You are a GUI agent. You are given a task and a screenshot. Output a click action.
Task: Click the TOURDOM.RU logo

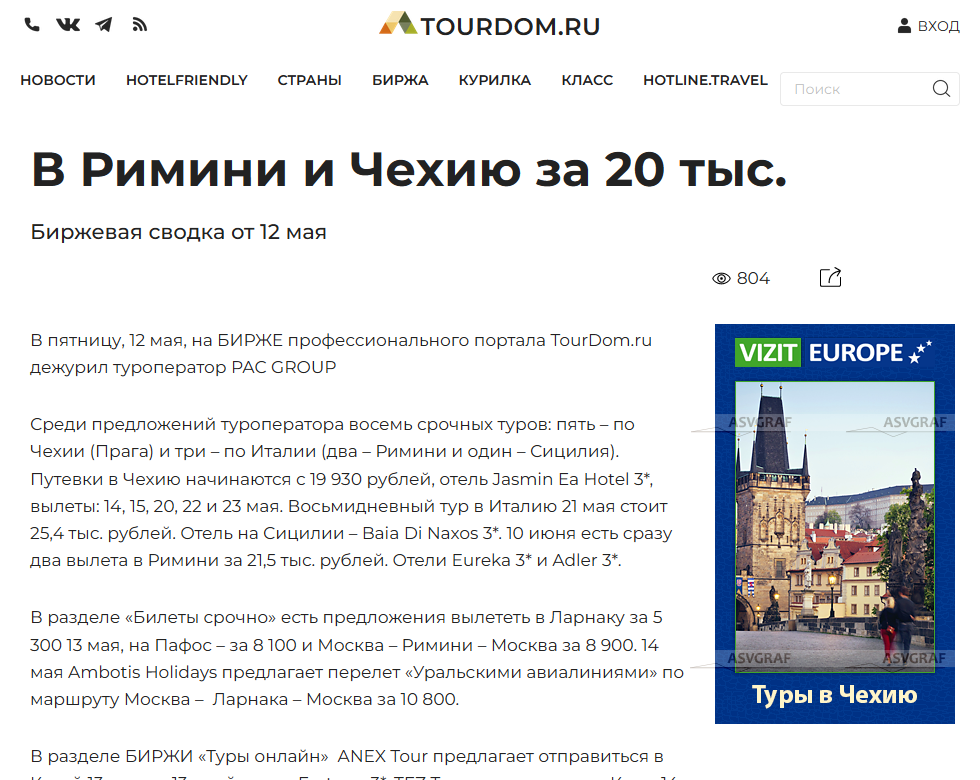pyautogui.click(x=489, y=25)
